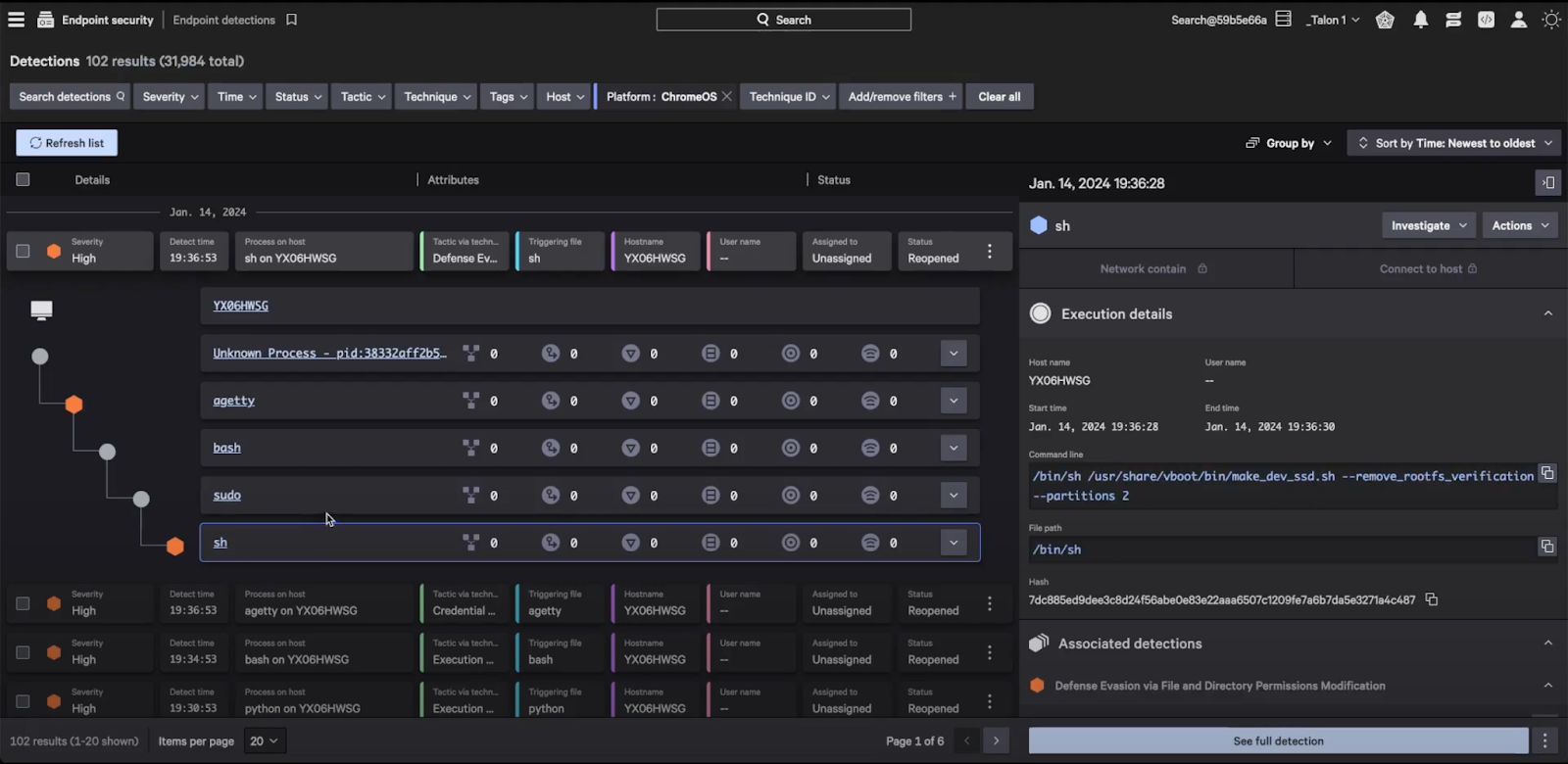Check the select-all detections checkbox
The image size is (1568, 764).
coord(23,179)
